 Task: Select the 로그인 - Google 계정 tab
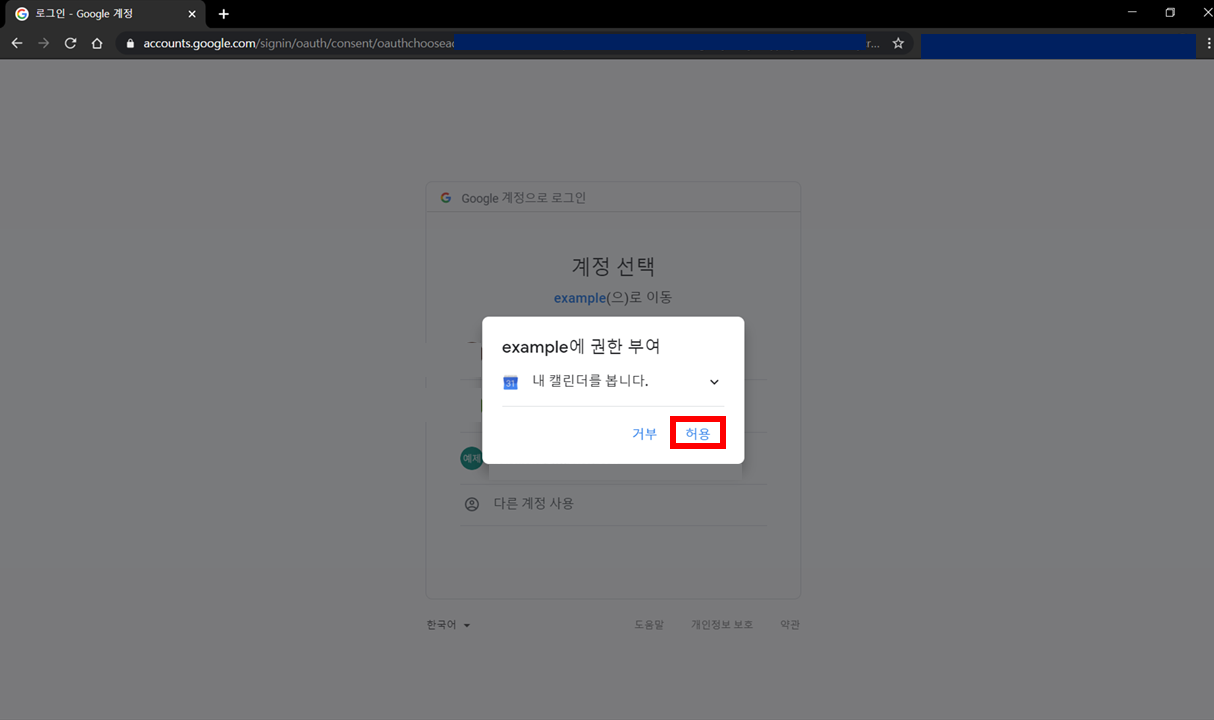click(x=103, y=14)
